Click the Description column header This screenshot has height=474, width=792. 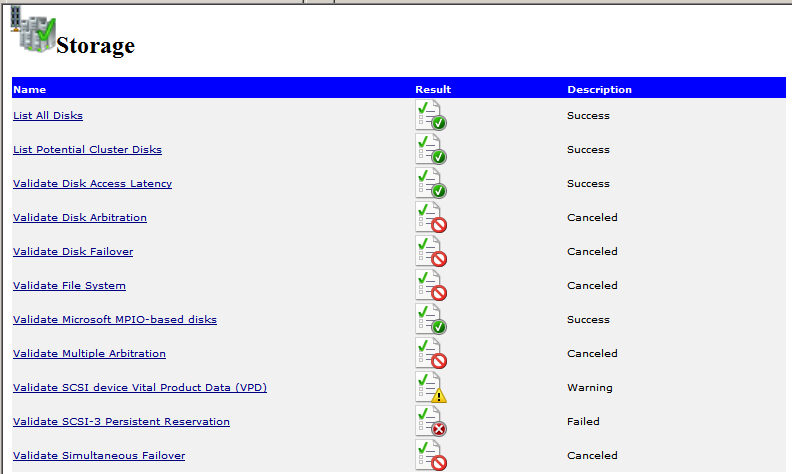click(600, 89)
